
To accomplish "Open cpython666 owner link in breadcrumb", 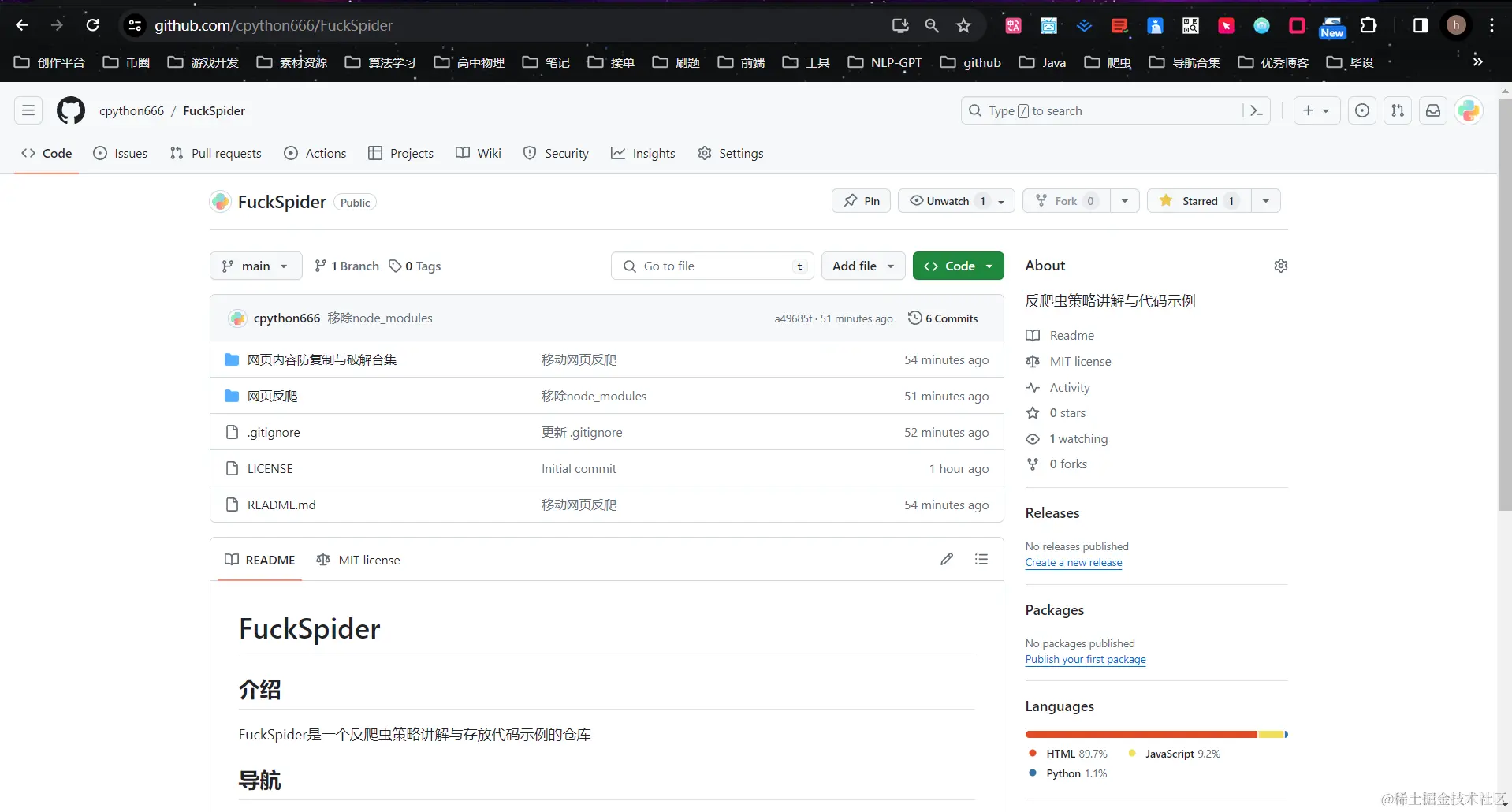I will (132, 110).
